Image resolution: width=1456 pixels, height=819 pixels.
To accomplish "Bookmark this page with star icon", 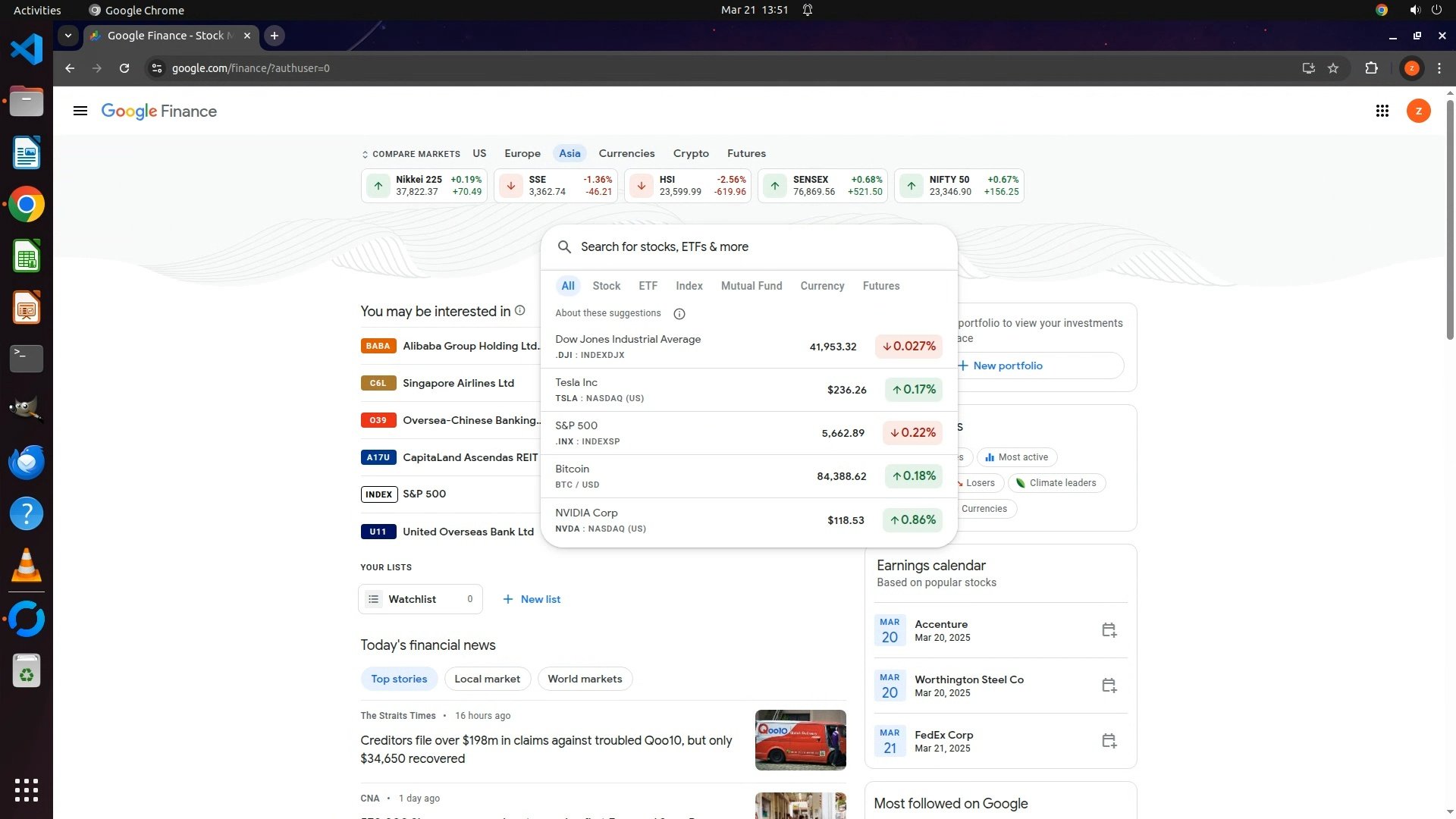I will [x=1333, y=68].
